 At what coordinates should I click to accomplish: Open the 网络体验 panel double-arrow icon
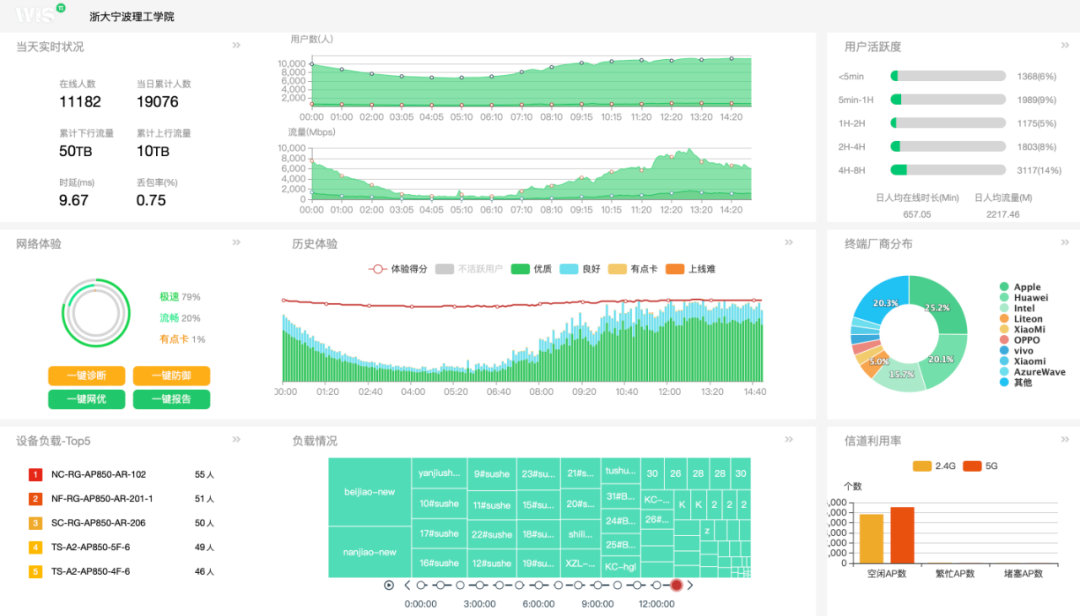(x=237, y=242)
